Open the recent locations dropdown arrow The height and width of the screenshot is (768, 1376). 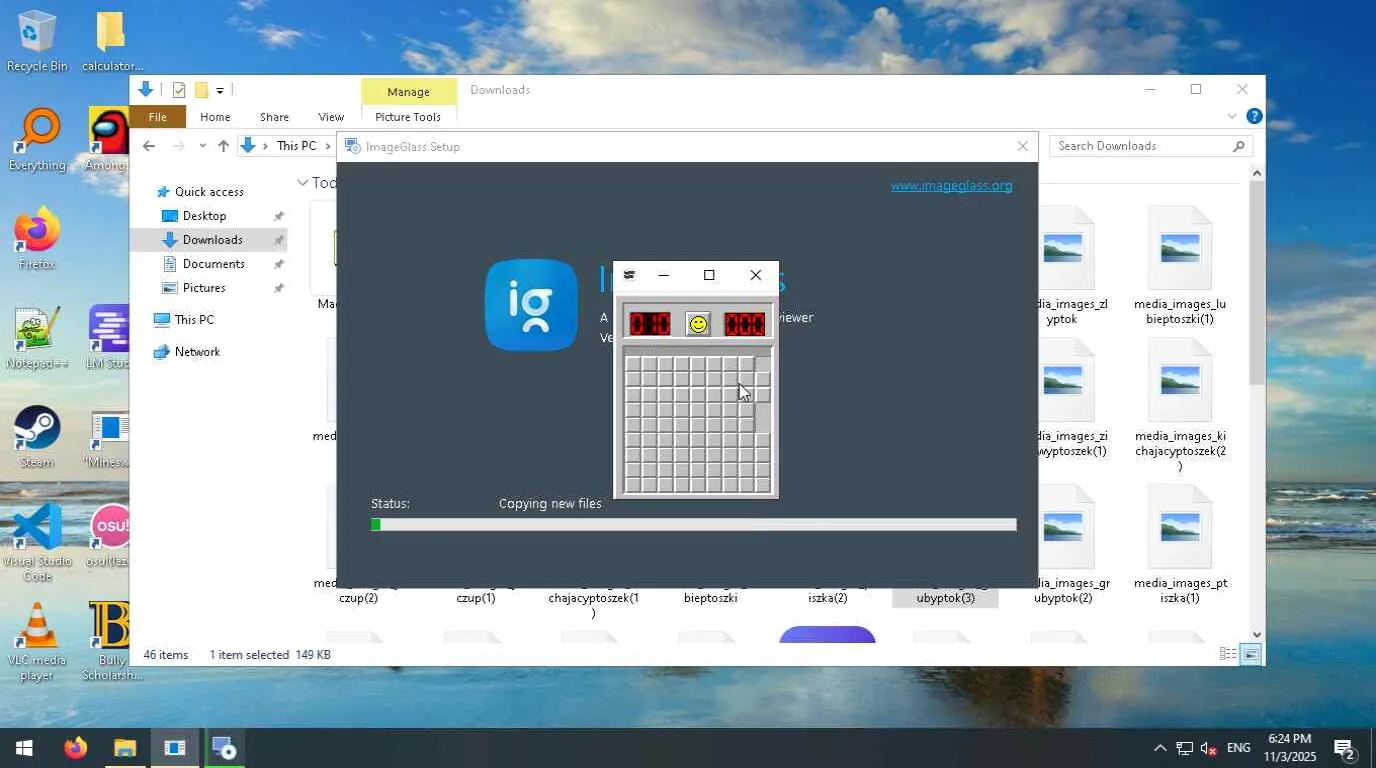202,146
